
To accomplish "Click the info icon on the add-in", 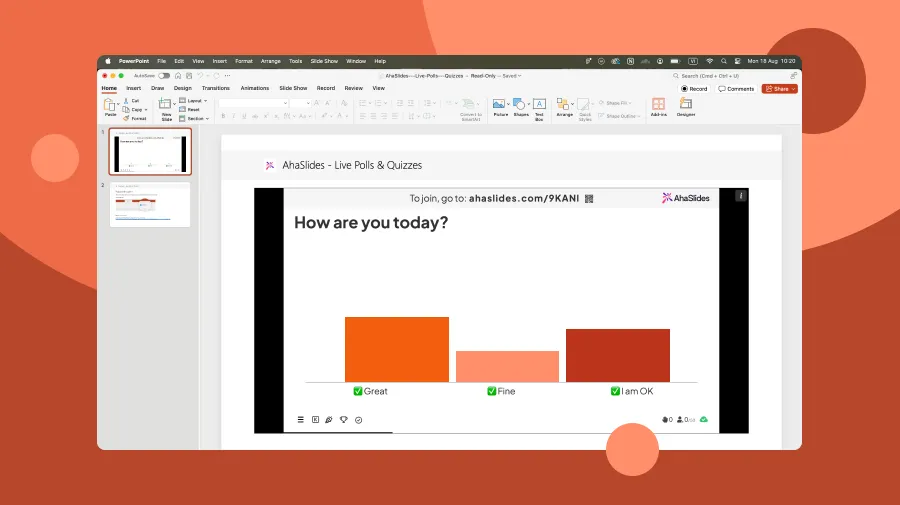I will pyautogui.click(x=740, y=196).
